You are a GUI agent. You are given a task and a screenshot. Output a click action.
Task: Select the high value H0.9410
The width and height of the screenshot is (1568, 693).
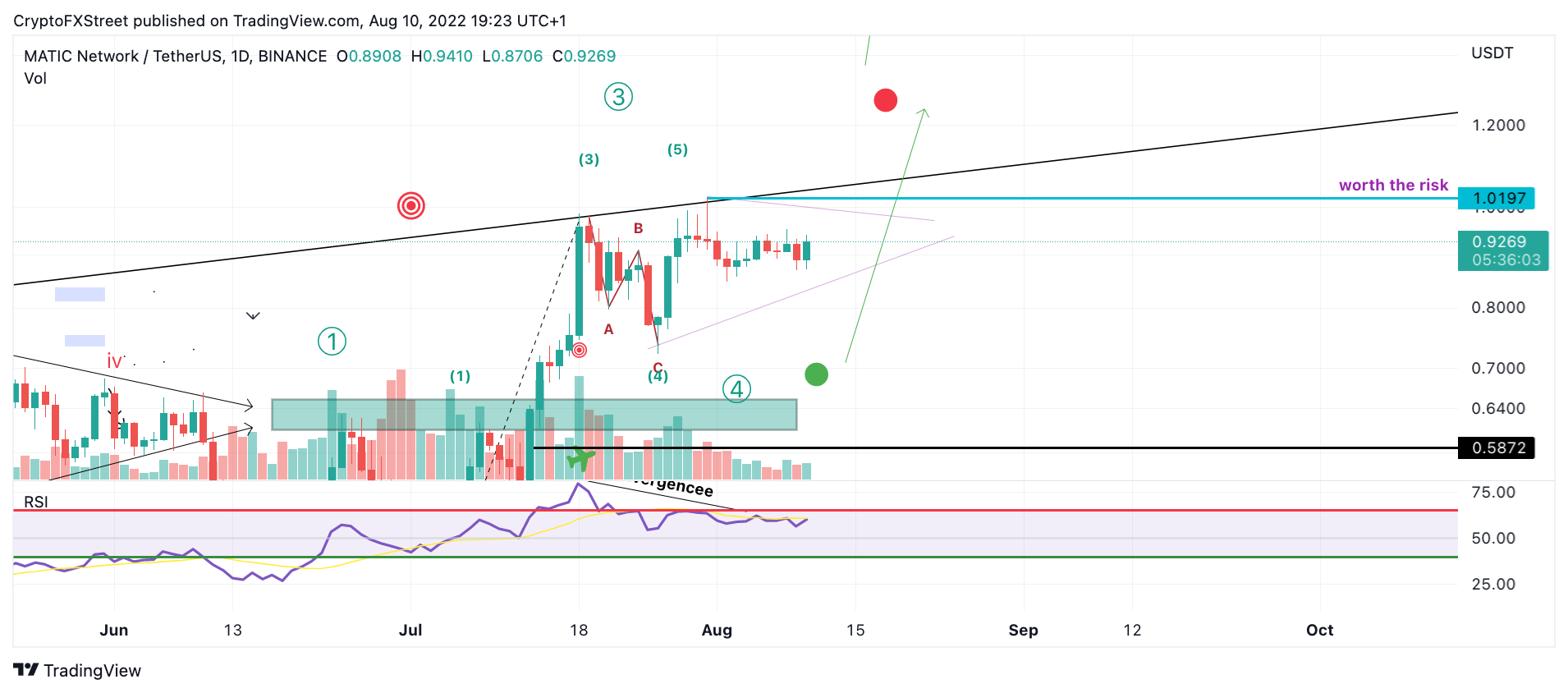pyautogui.click(x=442, y=56)
